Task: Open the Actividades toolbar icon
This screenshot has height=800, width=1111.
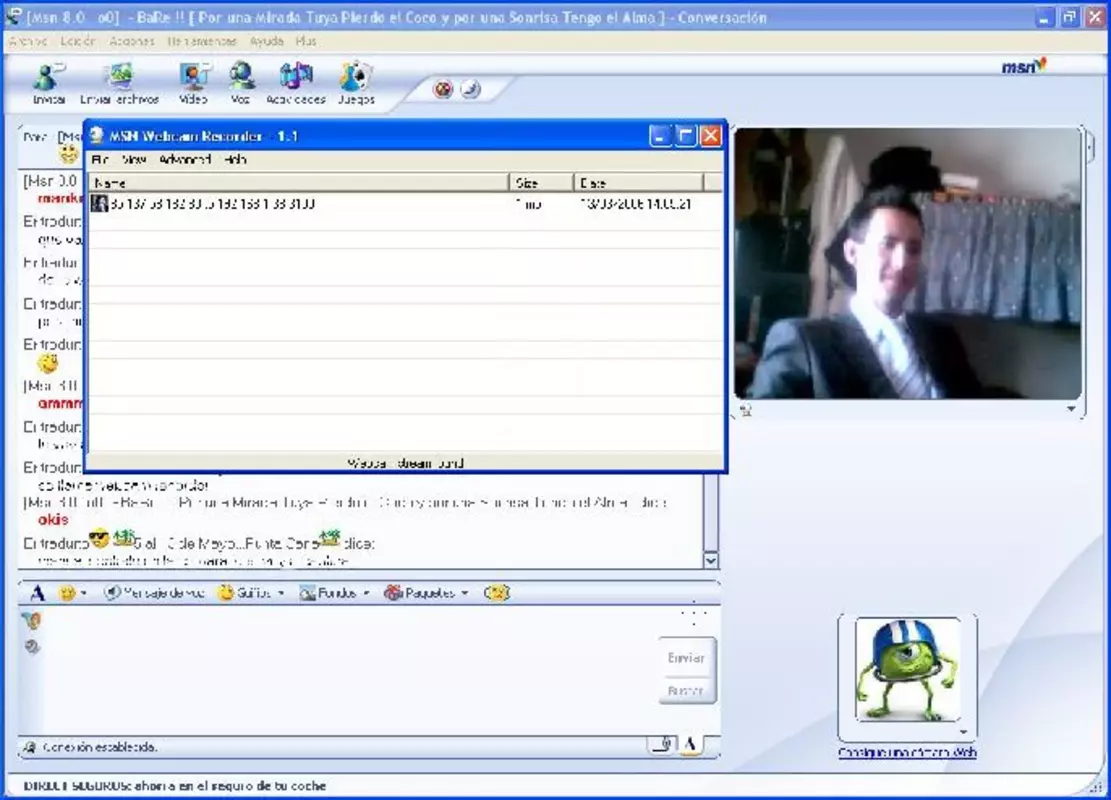Action: pos(295,77)
